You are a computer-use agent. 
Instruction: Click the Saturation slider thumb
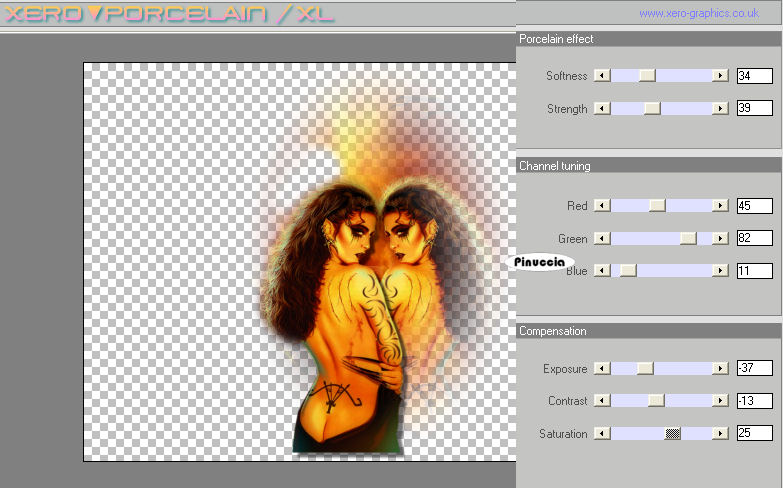(x=673, y=433)
